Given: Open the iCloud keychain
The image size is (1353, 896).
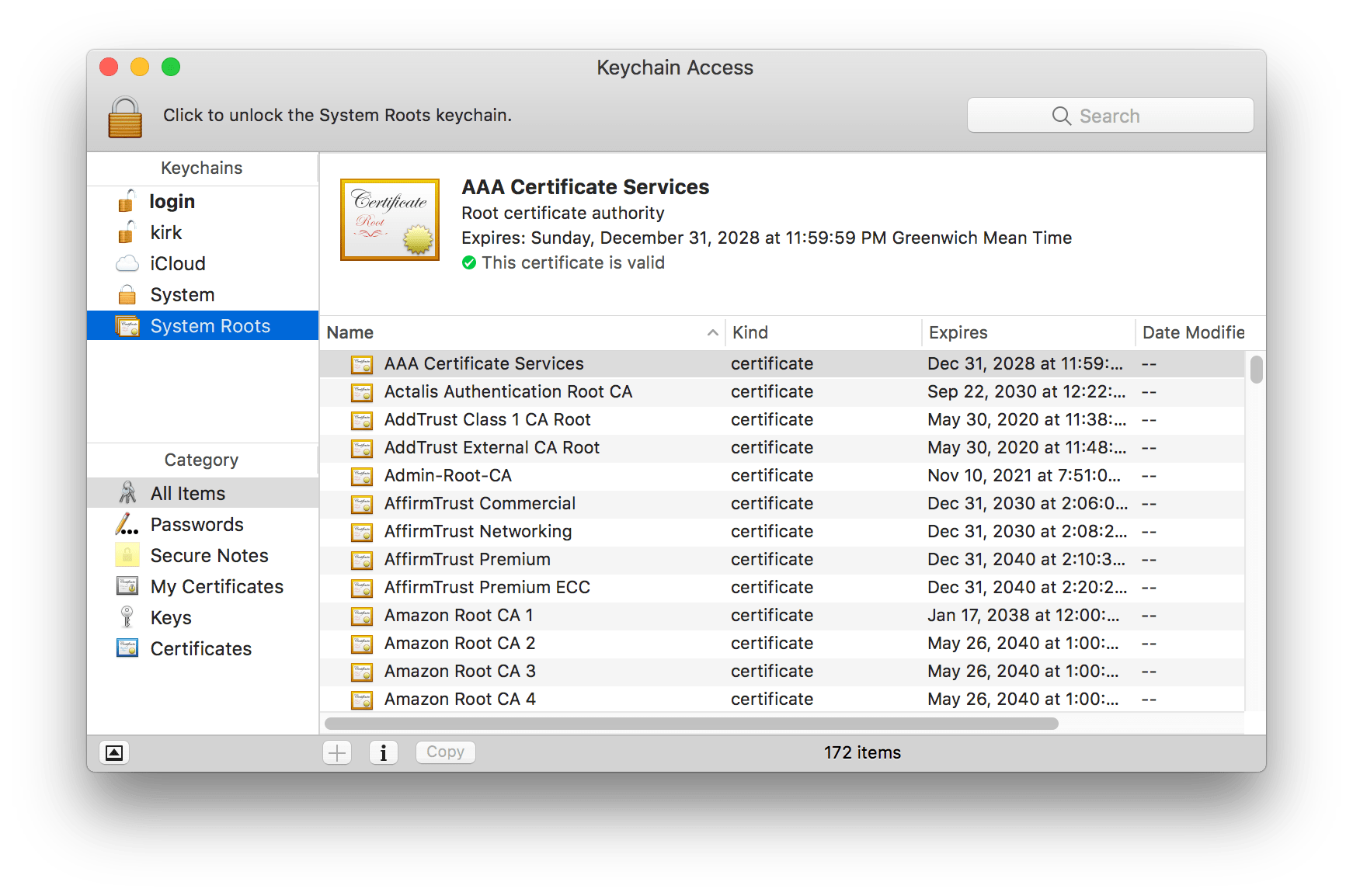Looking at the screenshot, I should tap(177, 264).
